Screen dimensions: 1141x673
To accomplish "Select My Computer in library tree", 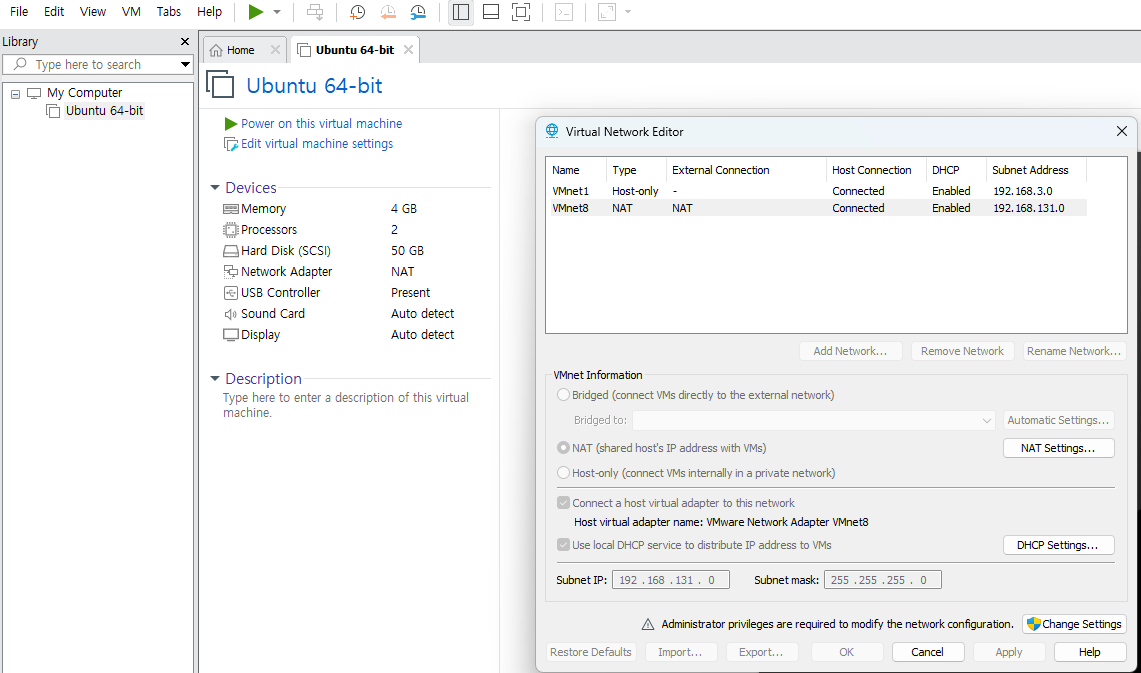I will click(x=84, y=92).
